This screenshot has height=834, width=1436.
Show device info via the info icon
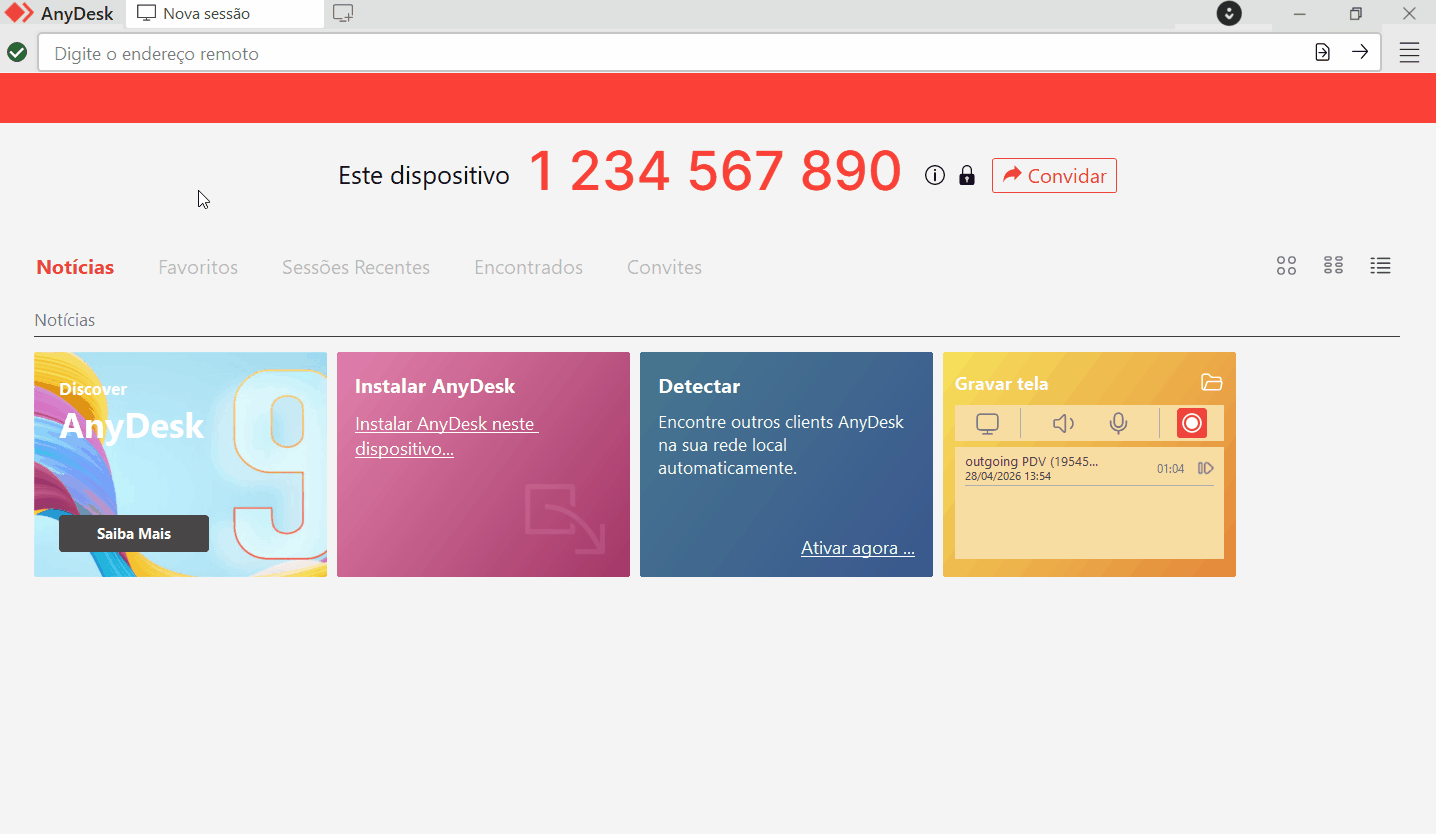[935, 176]
